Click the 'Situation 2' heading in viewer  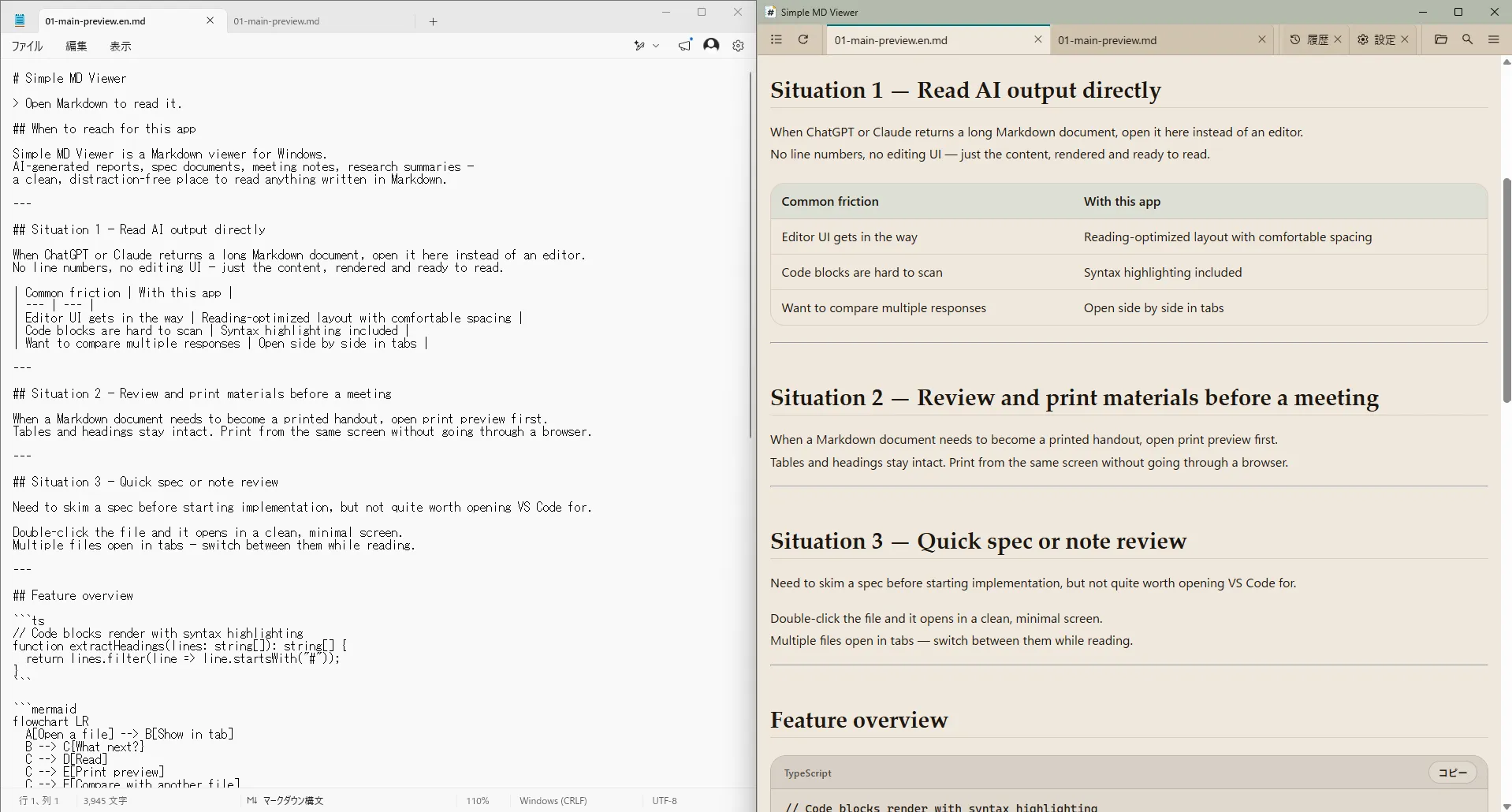(1074, 397)
